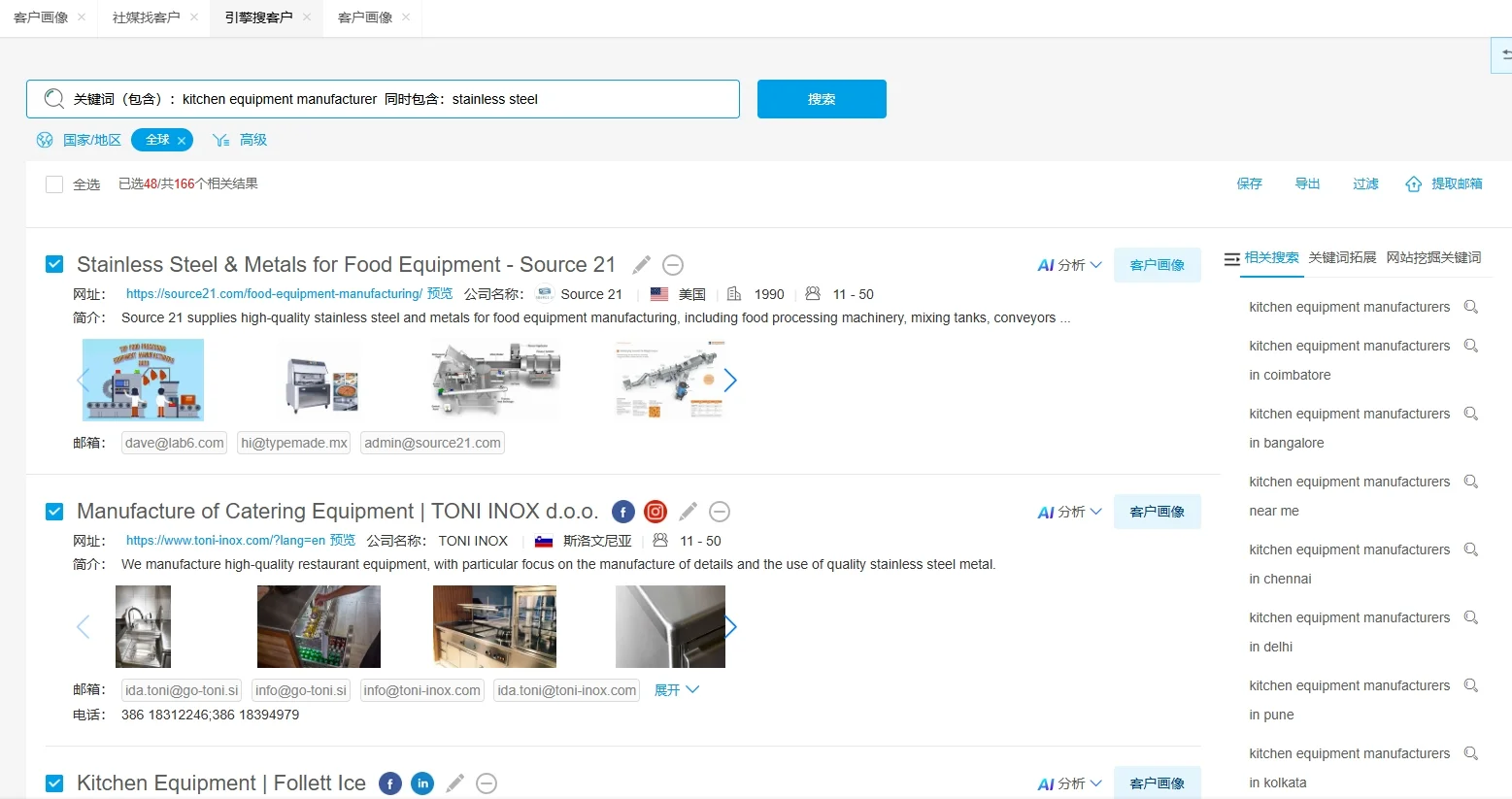Select the 网站挖掘关键词 side tab
1512x799 pixels.
(1433, 257)
